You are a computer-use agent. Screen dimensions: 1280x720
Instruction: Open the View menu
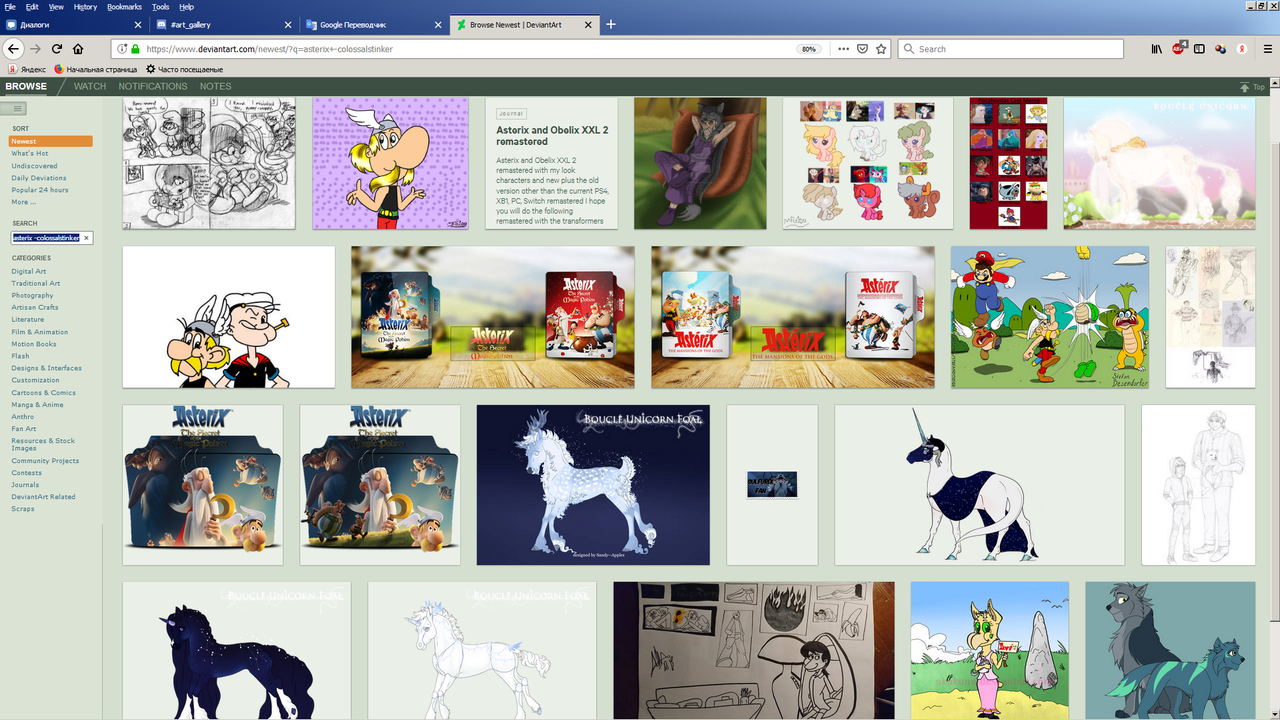pos(57,6)
